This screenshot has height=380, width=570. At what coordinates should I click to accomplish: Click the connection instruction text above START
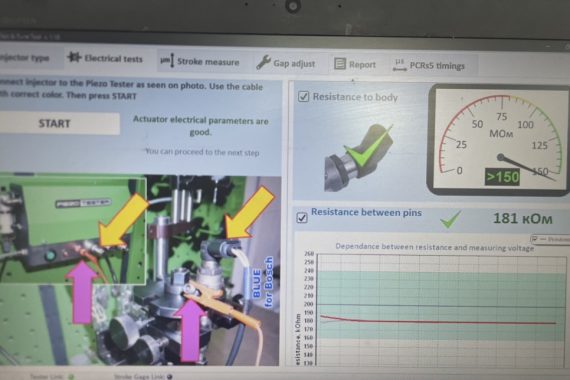click(x=131, y=89)
